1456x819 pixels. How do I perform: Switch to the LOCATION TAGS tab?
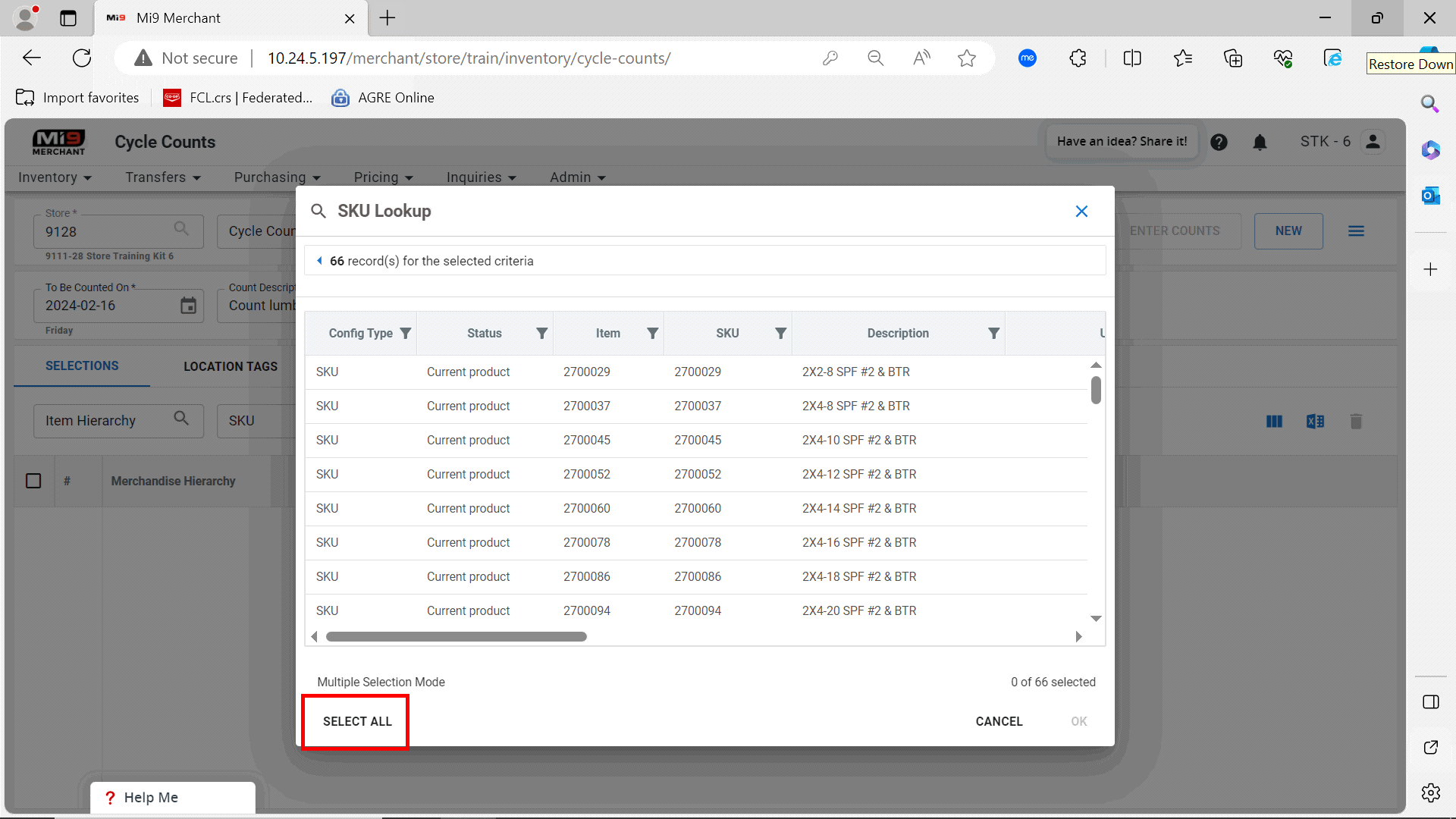pos(231,366)
